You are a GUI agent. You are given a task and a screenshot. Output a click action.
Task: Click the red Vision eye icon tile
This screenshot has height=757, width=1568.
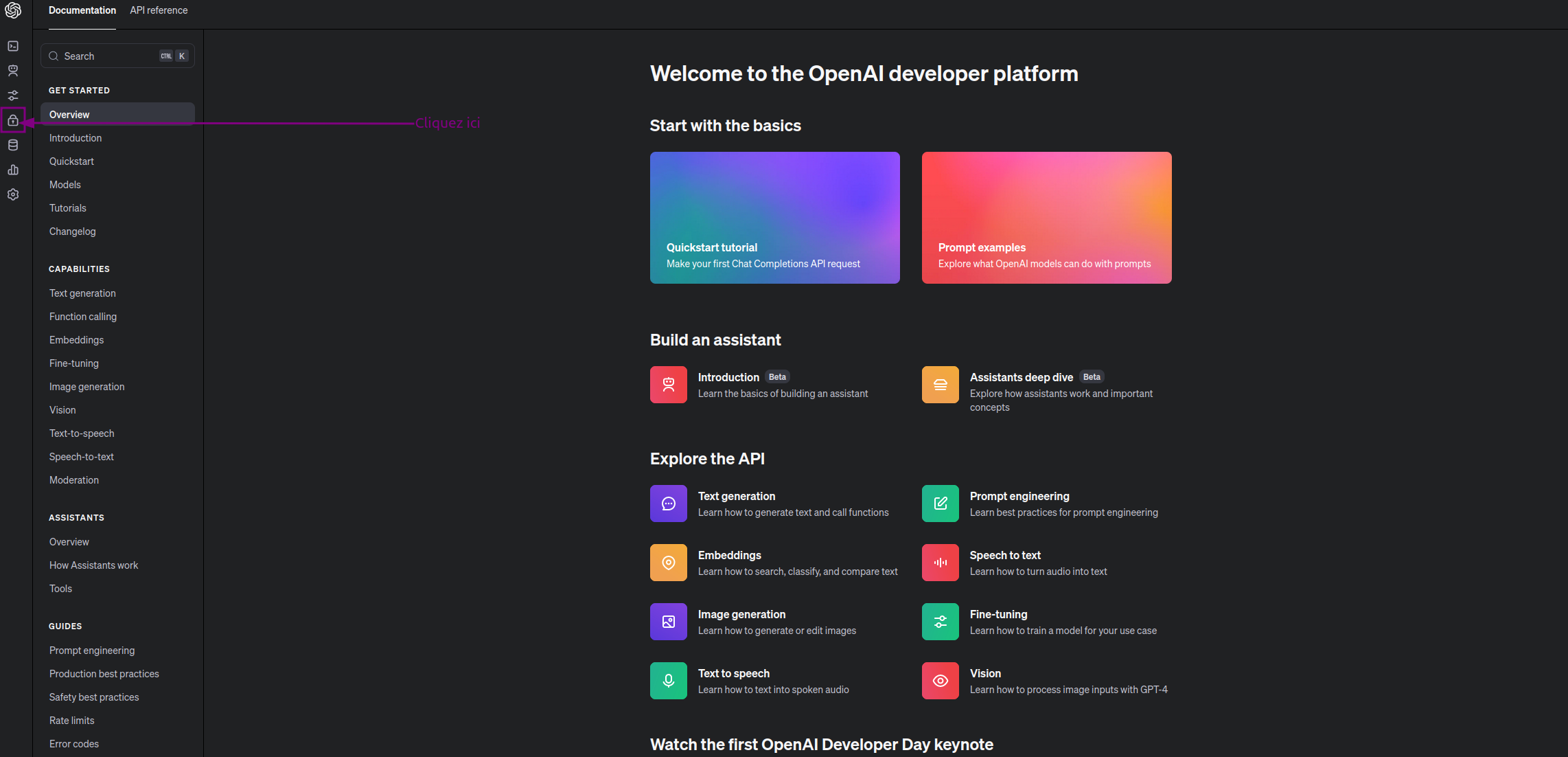point(940,681)
